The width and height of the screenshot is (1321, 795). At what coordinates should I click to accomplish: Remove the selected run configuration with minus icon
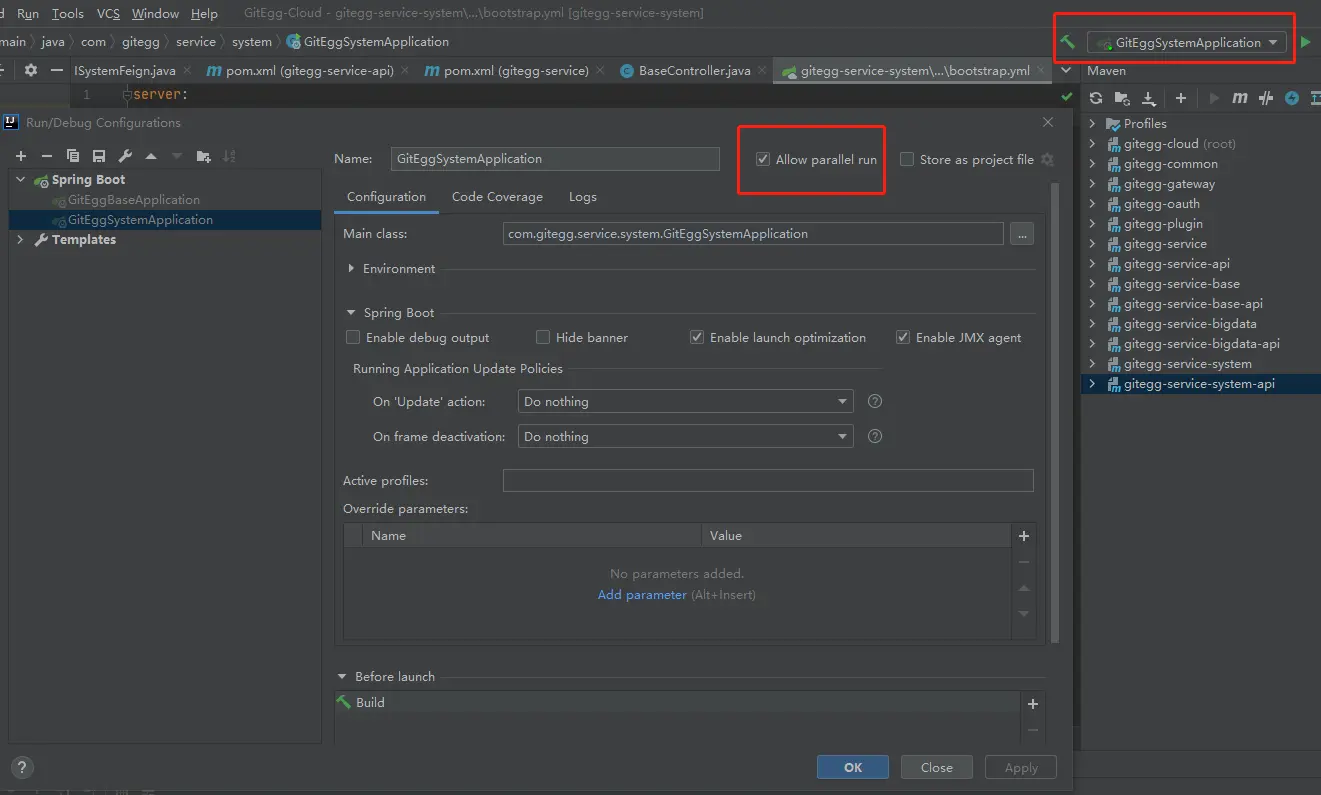pos(47,156)
